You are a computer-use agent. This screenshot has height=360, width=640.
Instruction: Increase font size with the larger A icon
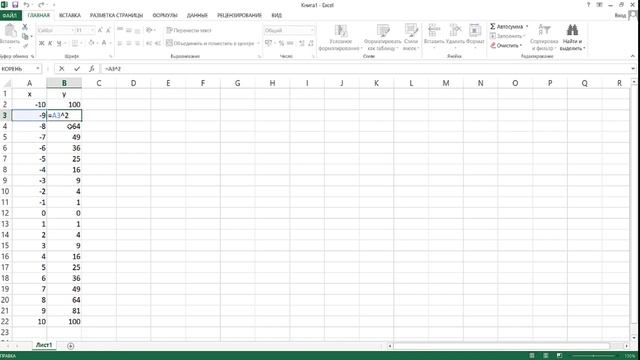[x=100, y=30]
